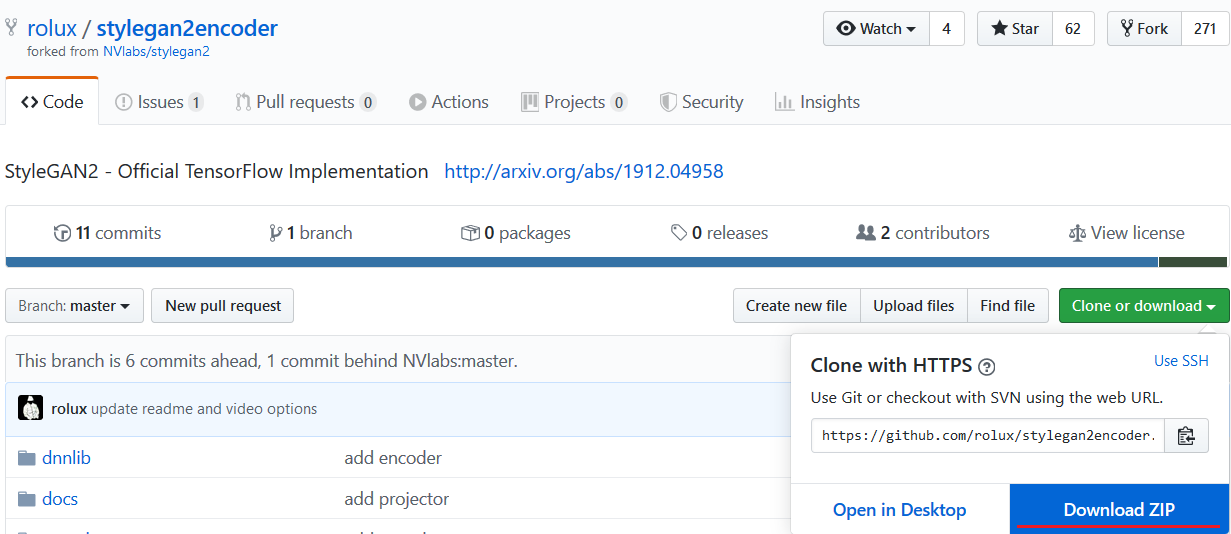
Task: Click the help icon beside Clone with HTTPS
Action: pos(987,366)
